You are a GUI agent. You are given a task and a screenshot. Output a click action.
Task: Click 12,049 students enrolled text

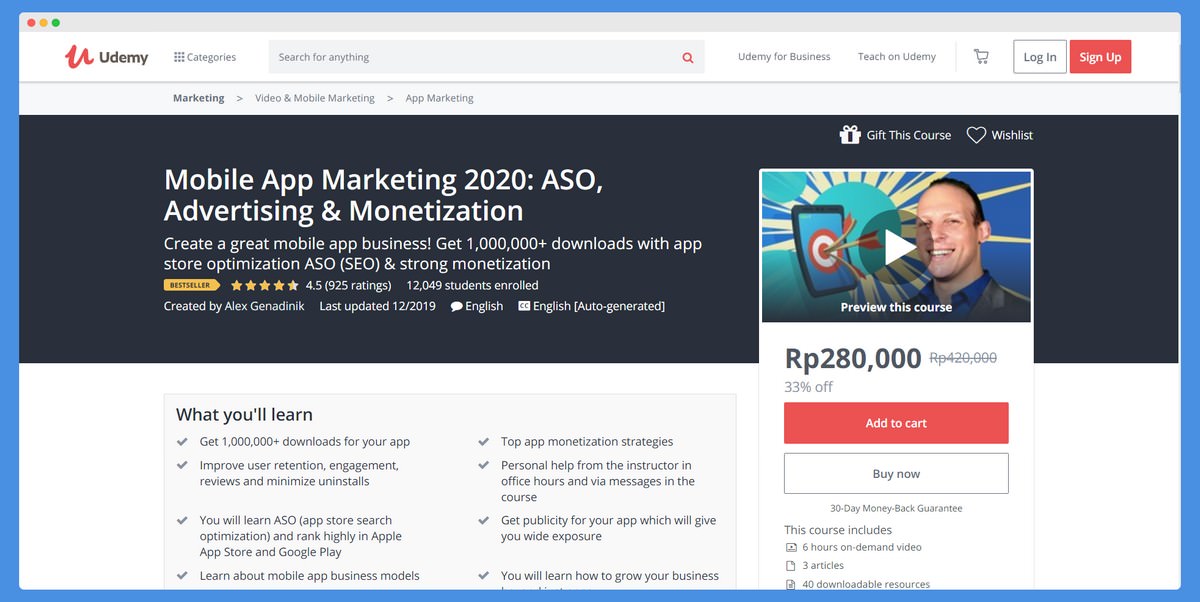pyautogui.click(x=472, y=285)
